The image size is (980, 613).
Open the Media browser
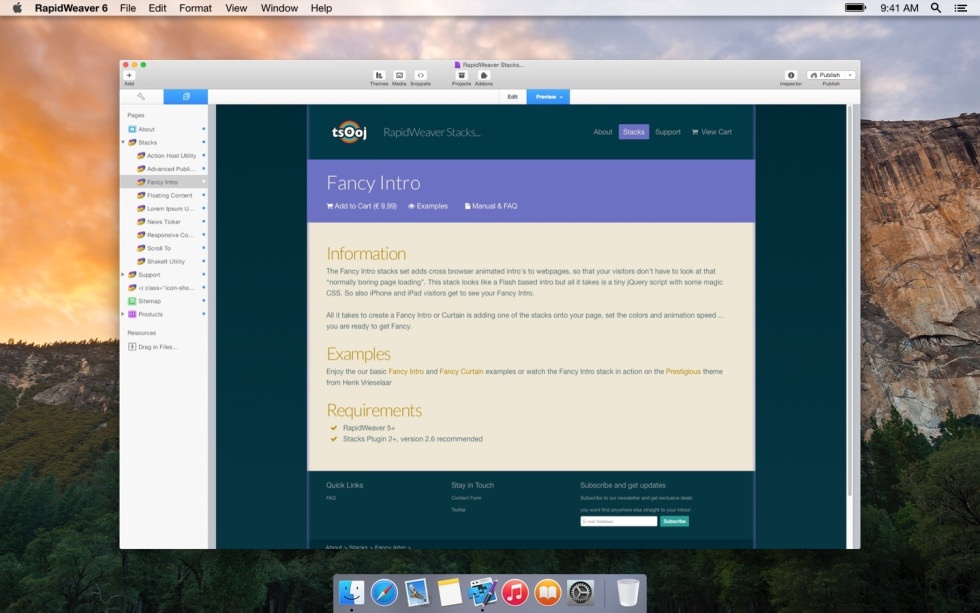click(x=399, y=75)
